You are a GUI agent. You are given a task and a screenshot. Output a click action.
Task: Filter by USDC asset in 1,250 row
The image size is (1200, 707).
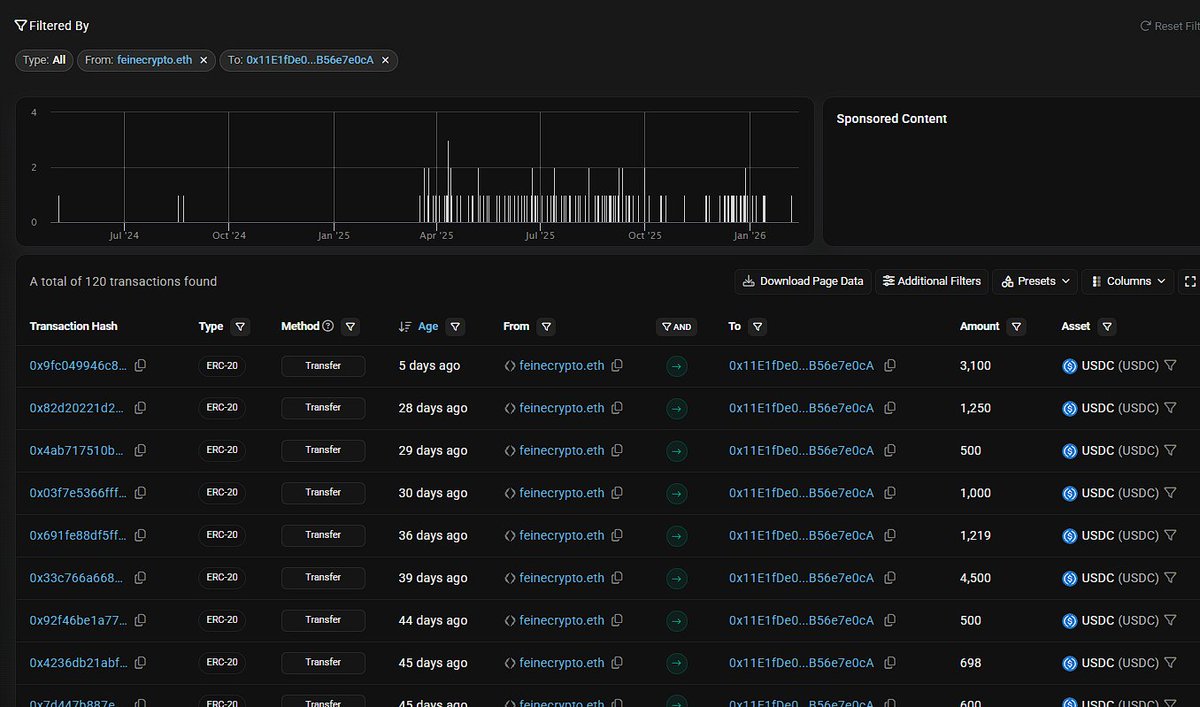pos(1170,408)
